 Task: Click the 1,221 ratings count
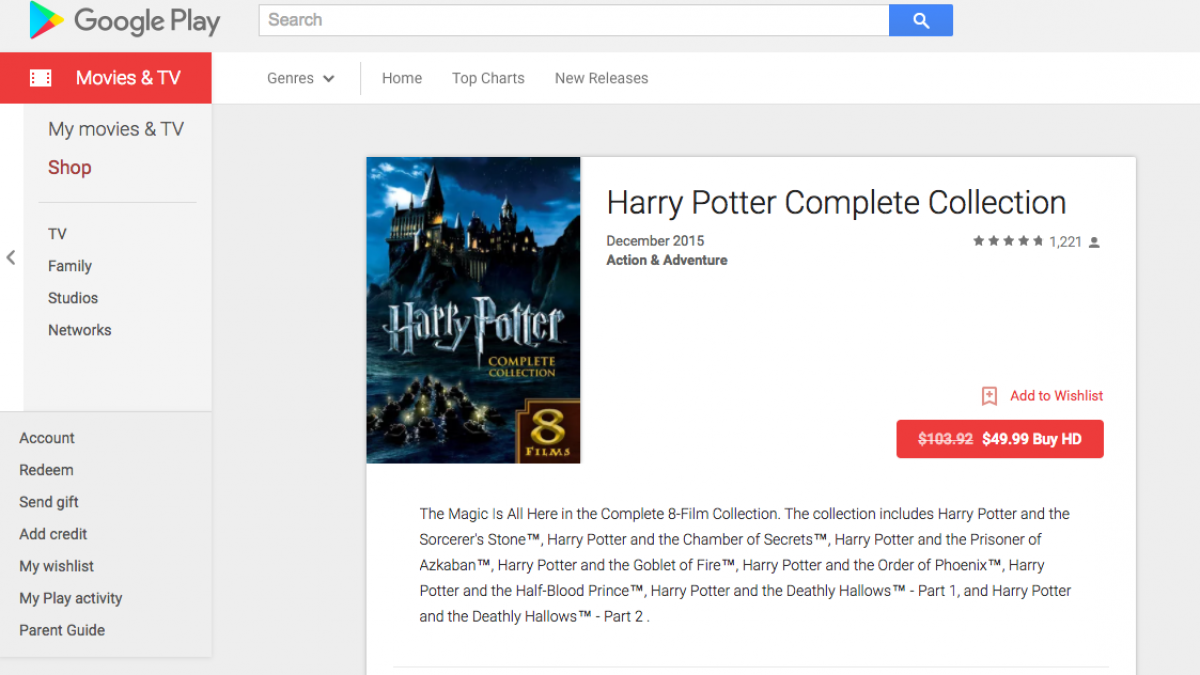pyautogui.click(x=1066, y=242)
